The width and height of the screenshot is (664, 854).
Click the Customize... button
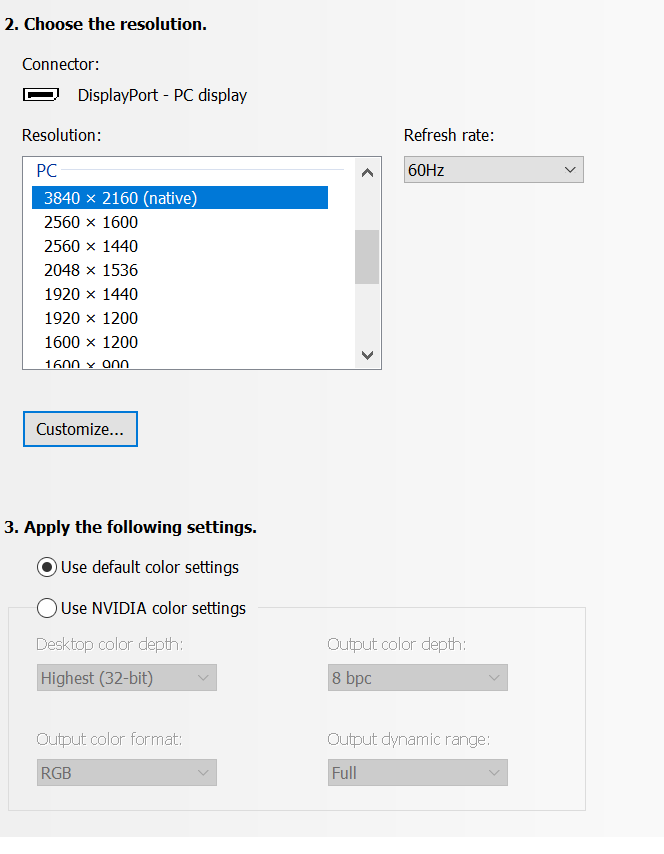(x=80, y=429)
